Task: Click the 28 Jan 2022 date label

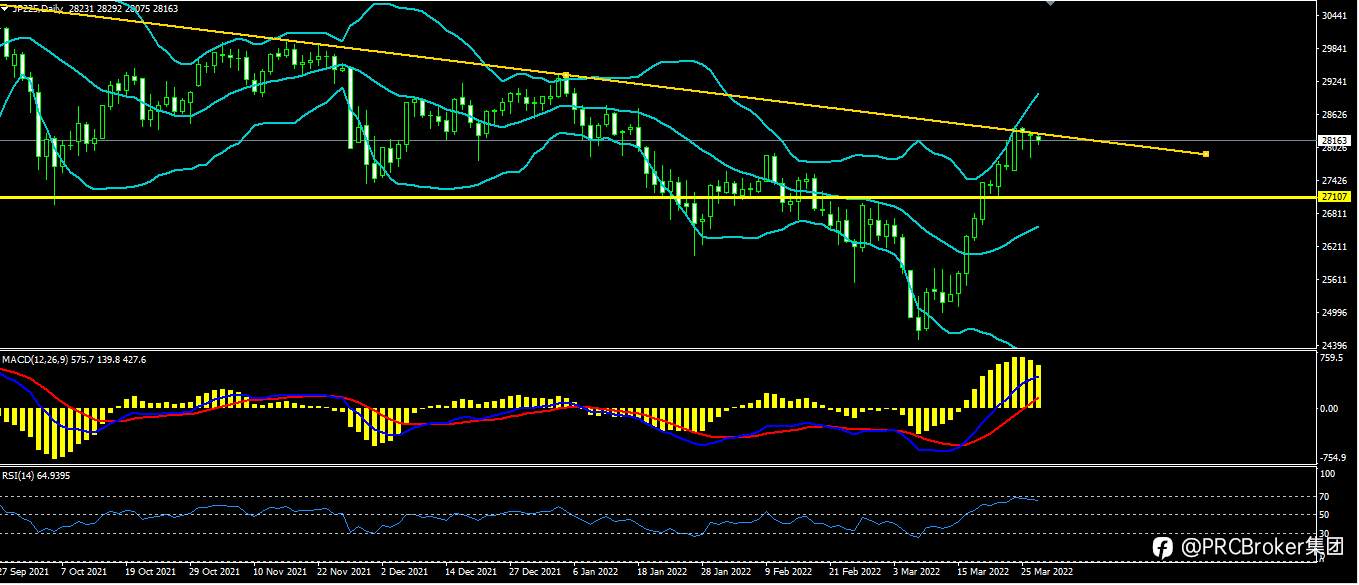Action: click(x=727, y=573)
